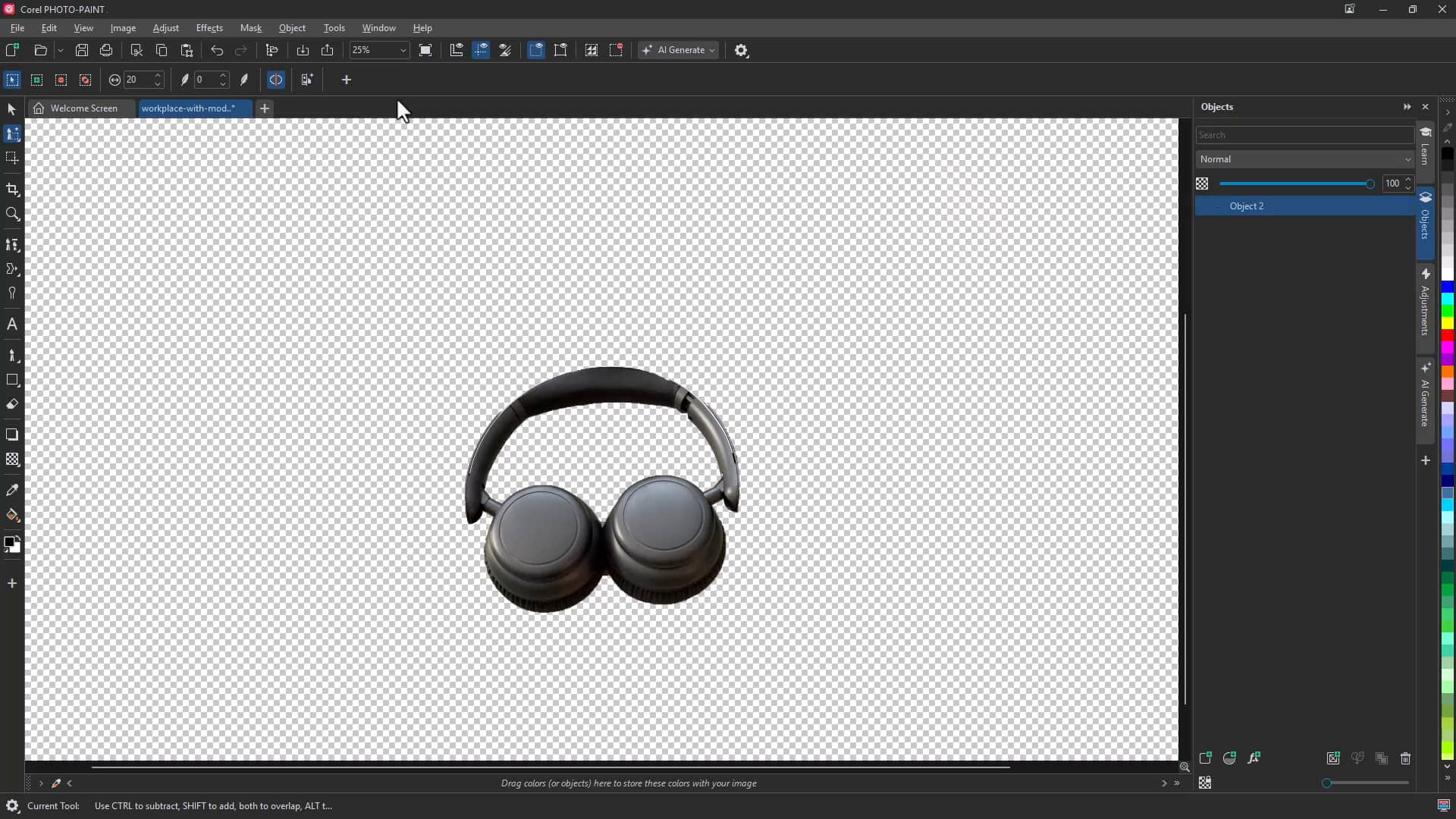Select the Eyedropper tool
The width and height of the screenshot is (1456, 819).
12,490
